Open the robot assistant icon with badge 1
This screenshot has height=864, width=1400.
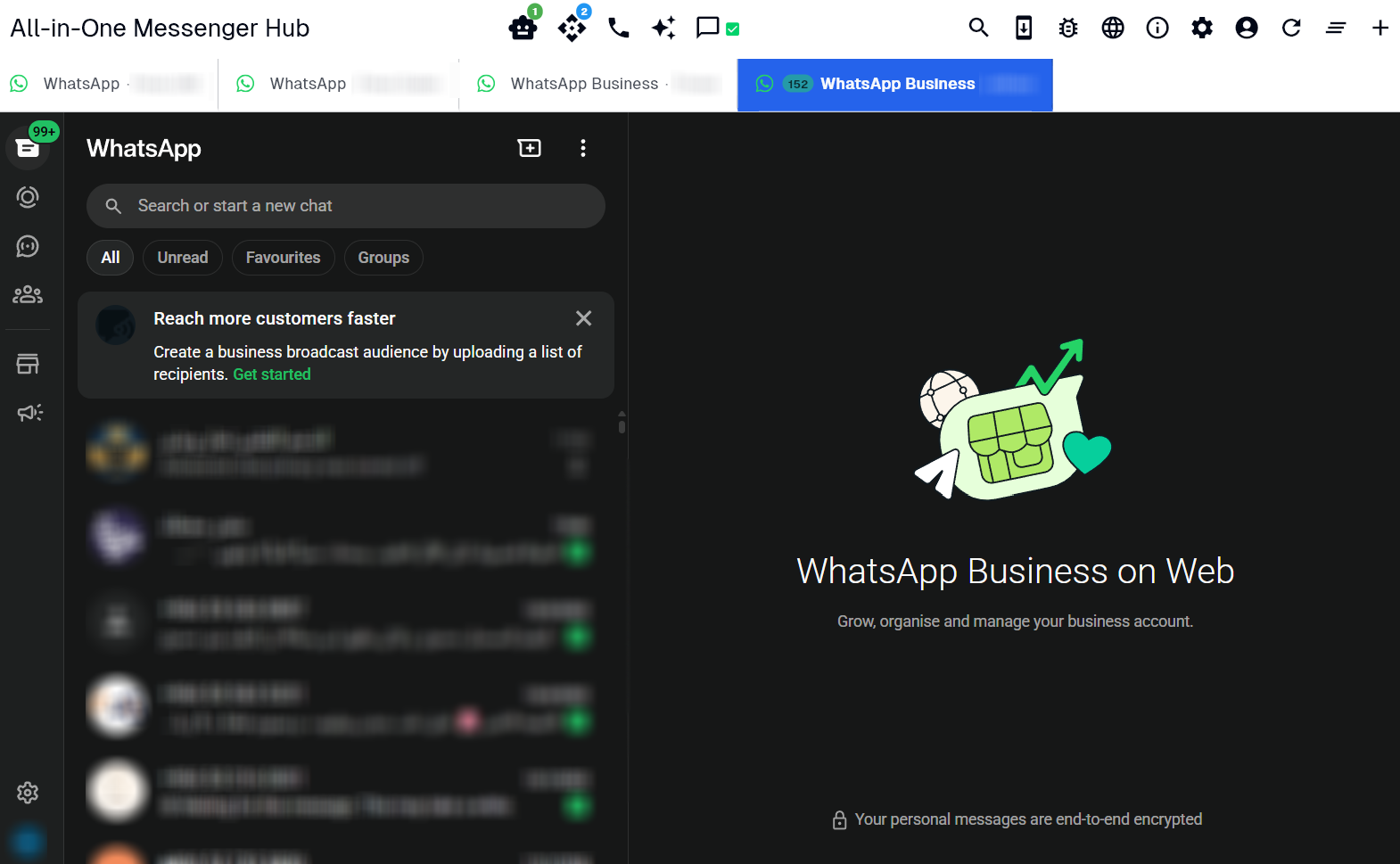click(x=523, y=28)
